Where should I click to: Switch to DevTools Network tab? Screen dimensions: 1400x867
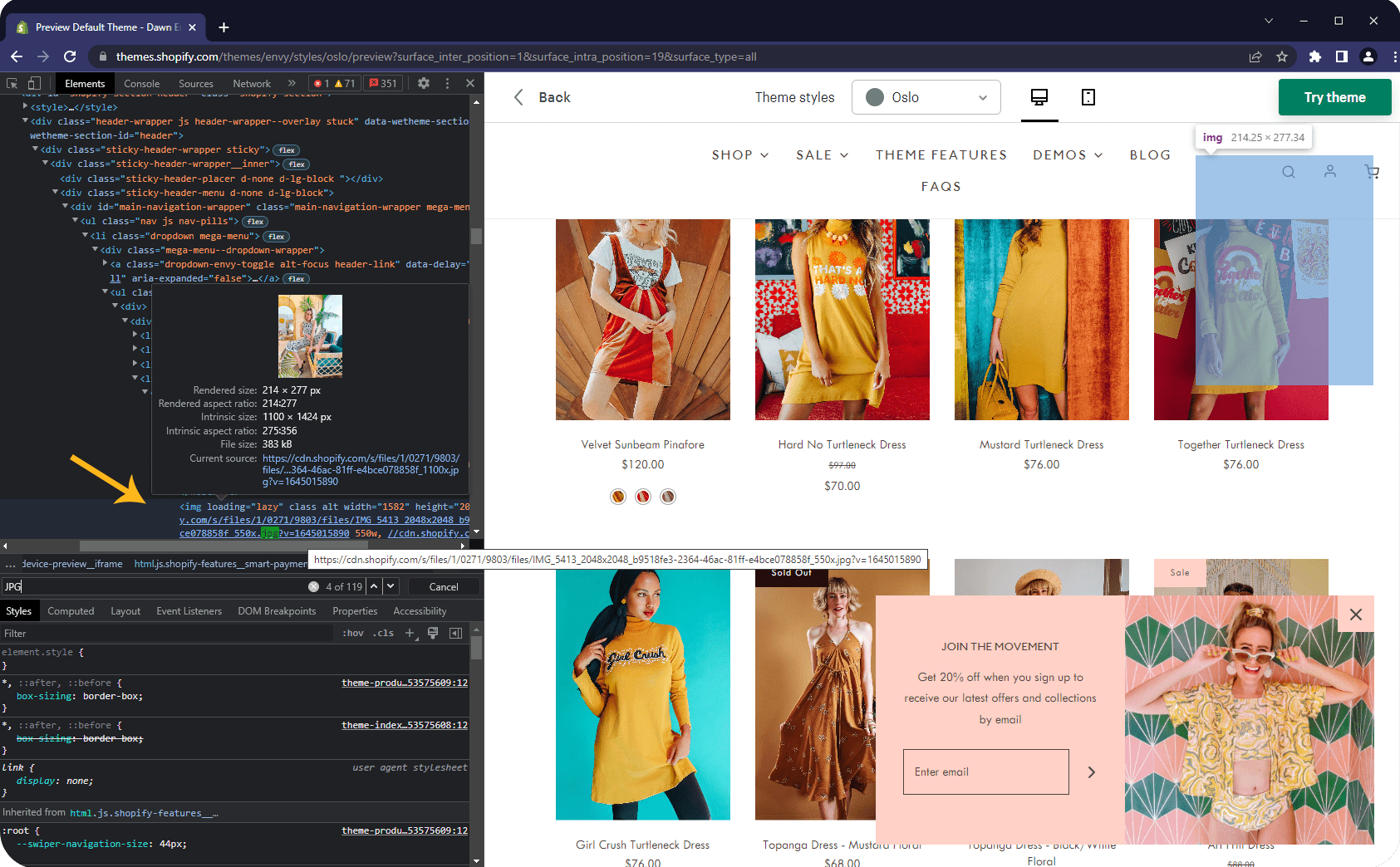252,84
